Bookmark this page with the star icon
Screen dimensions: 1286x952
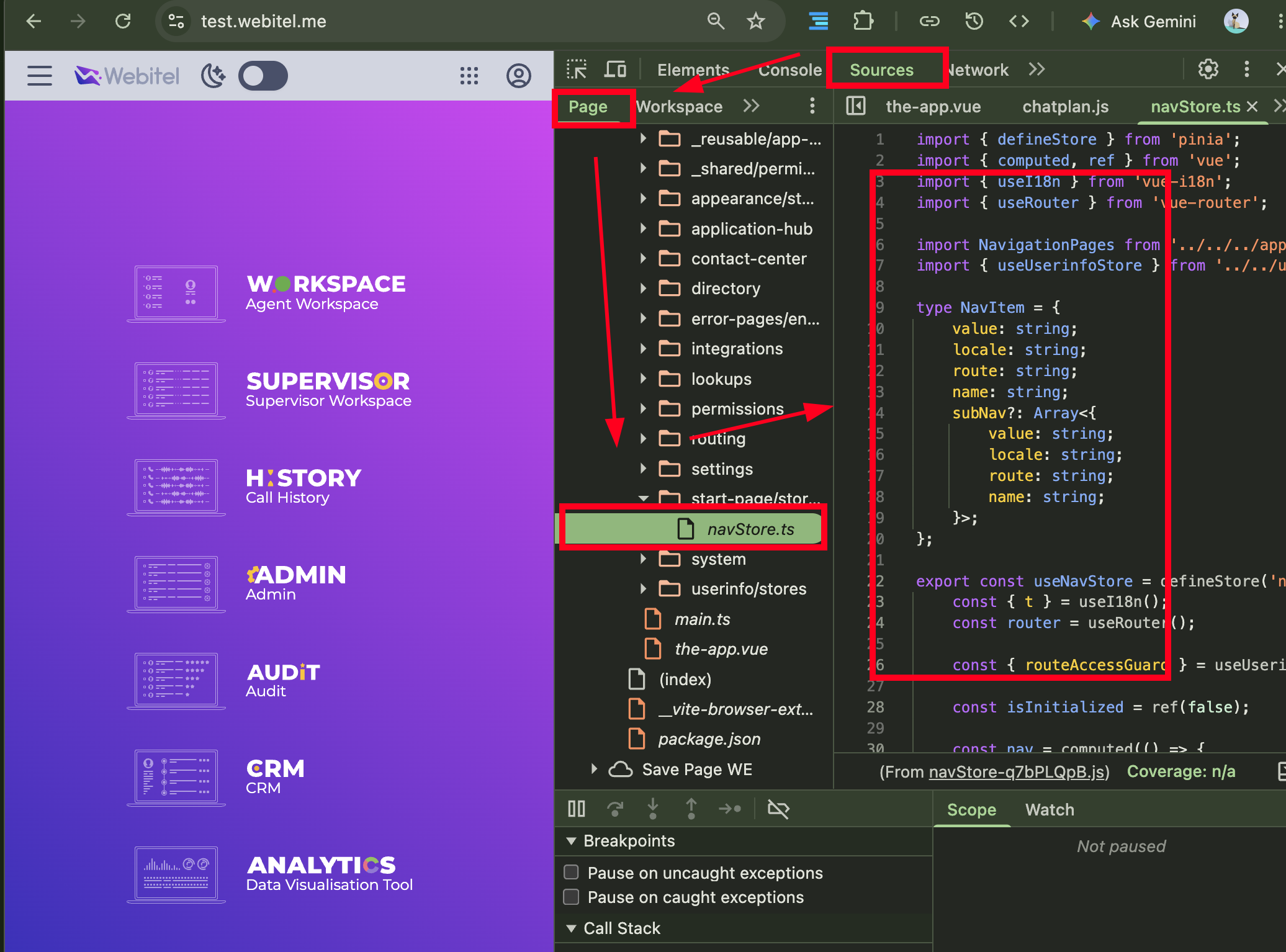coord(755,22)
